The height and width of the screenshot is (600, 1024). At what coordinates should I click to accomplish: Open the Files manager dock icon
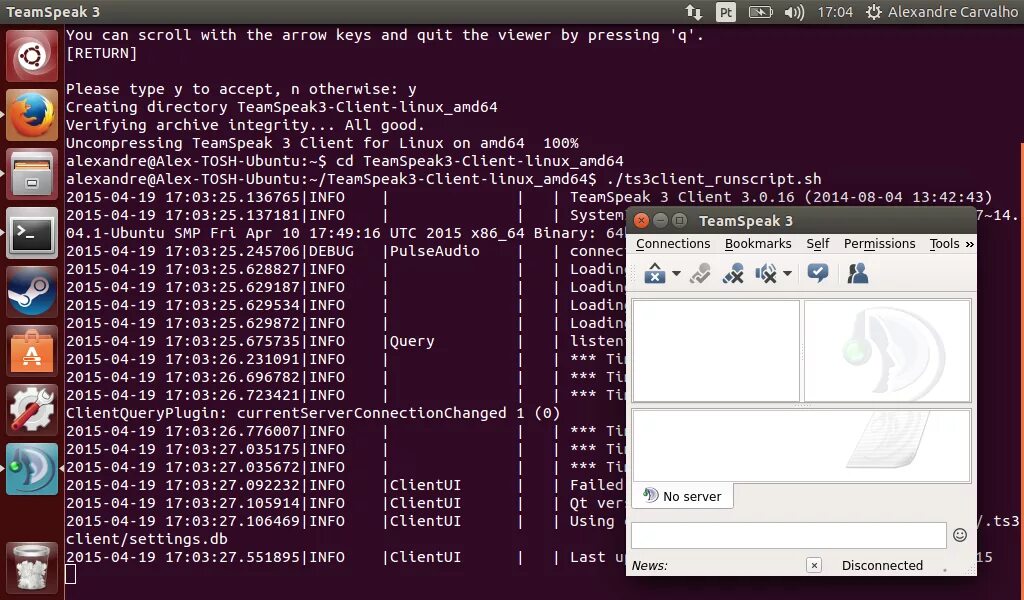pos(32,174)
